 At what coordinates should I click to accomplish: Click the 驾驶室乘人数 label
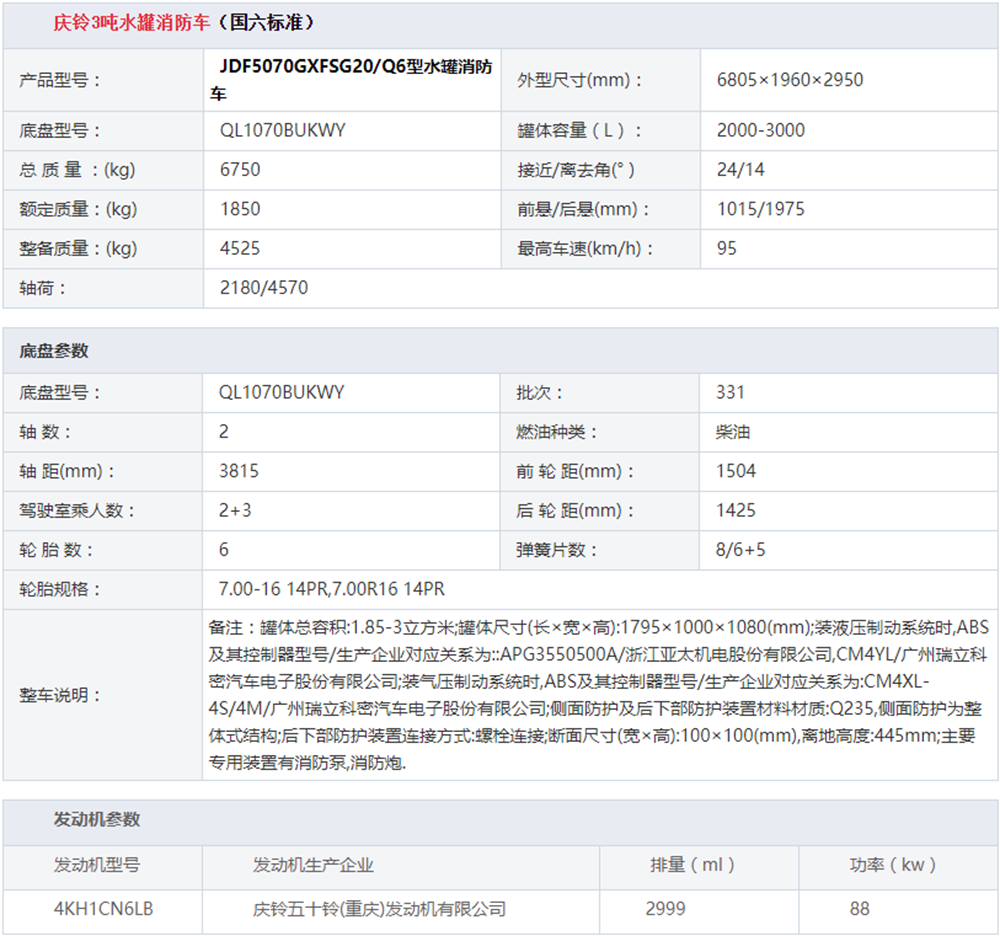click(77, 511)
